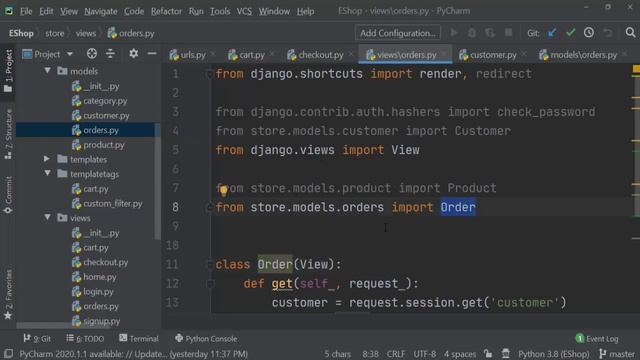This screenshot has height=360, width=640.
Task: Click the Run button in the toolbar
Action: tap(453, 33)
